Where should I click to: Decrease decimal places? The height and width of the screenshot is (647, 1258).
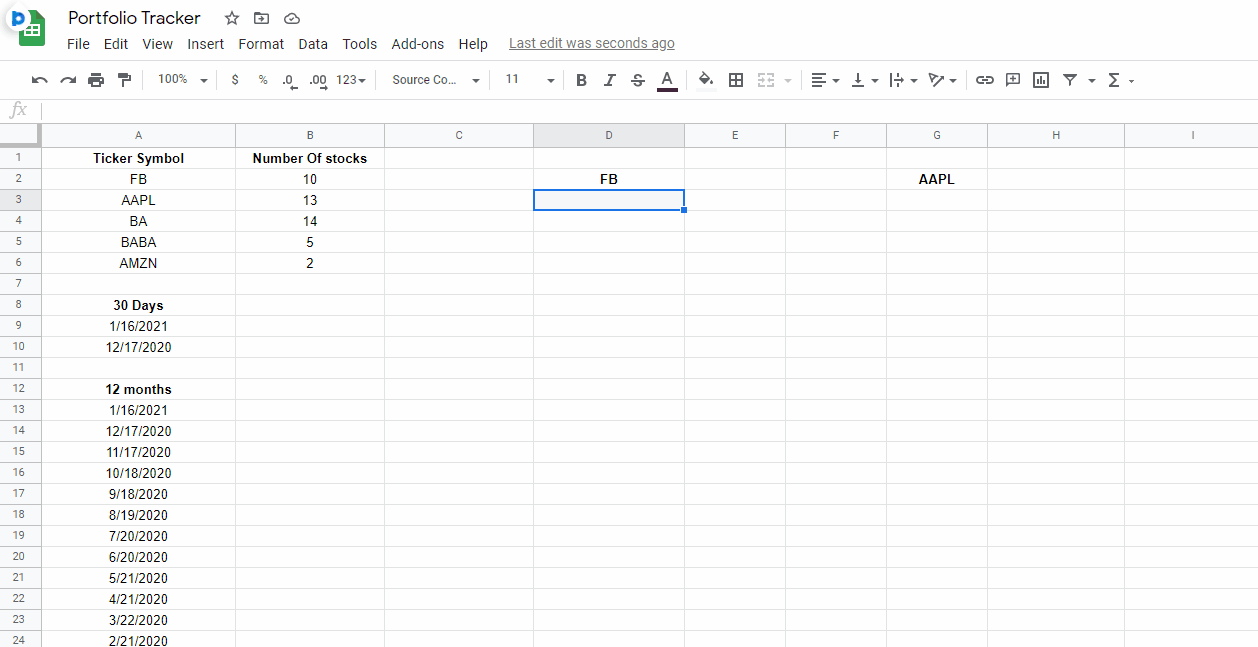pyautogui.click(x=289, y=80)
